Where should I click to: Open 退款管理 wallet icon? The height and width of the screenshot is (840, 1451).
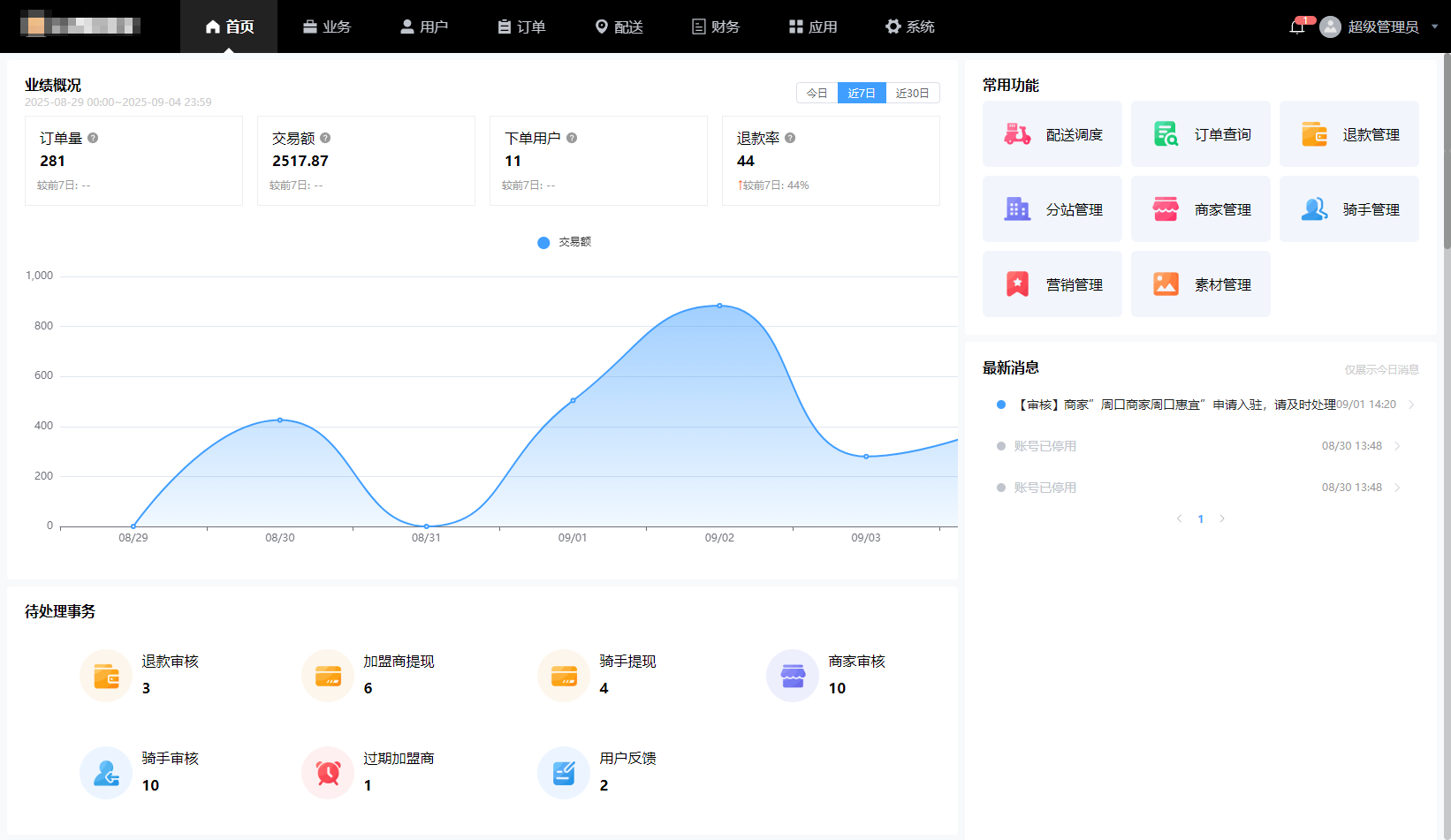(1314, 134)
